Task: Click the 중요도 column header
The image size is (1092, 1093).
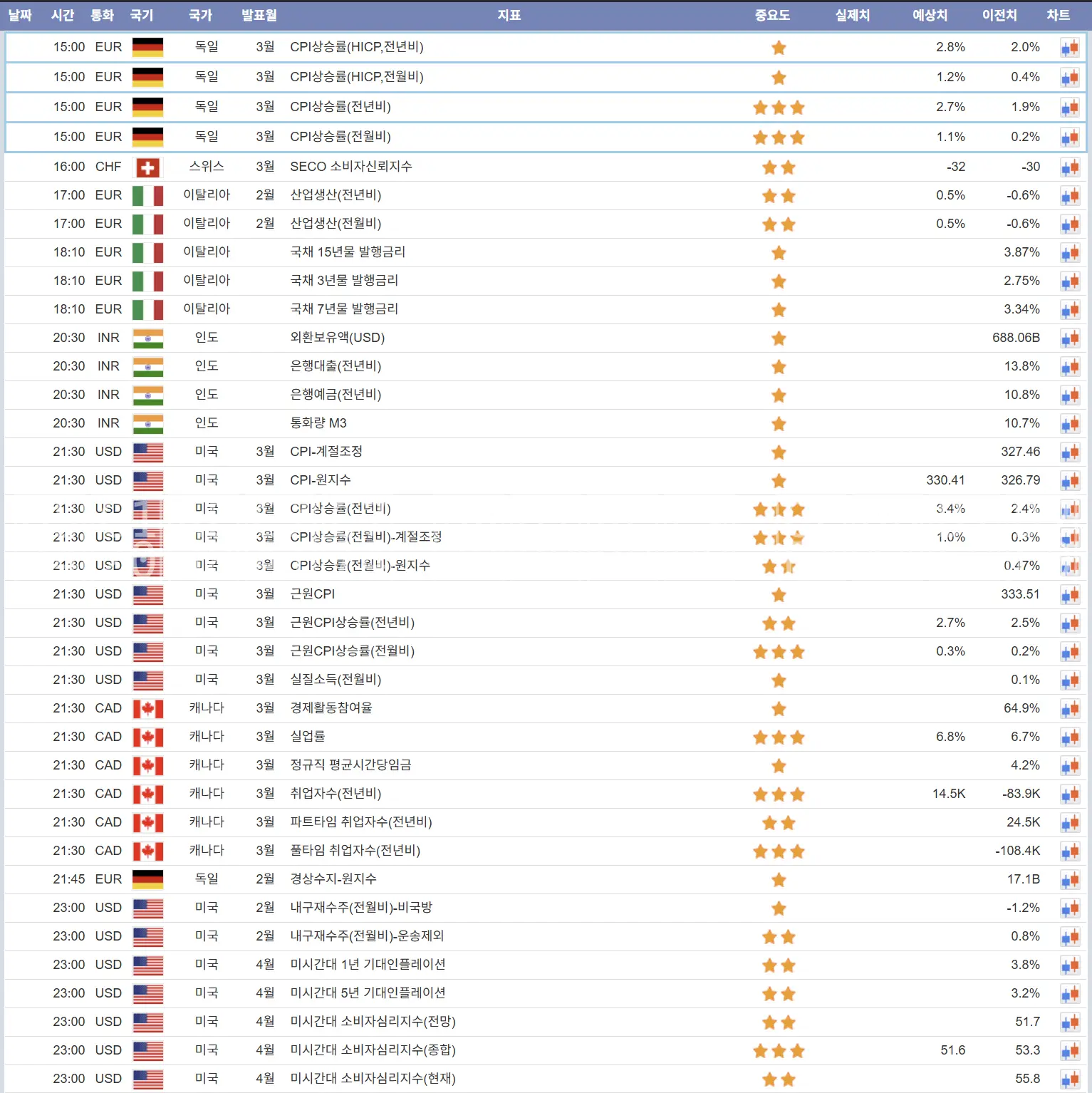Action: coord(772,16)
